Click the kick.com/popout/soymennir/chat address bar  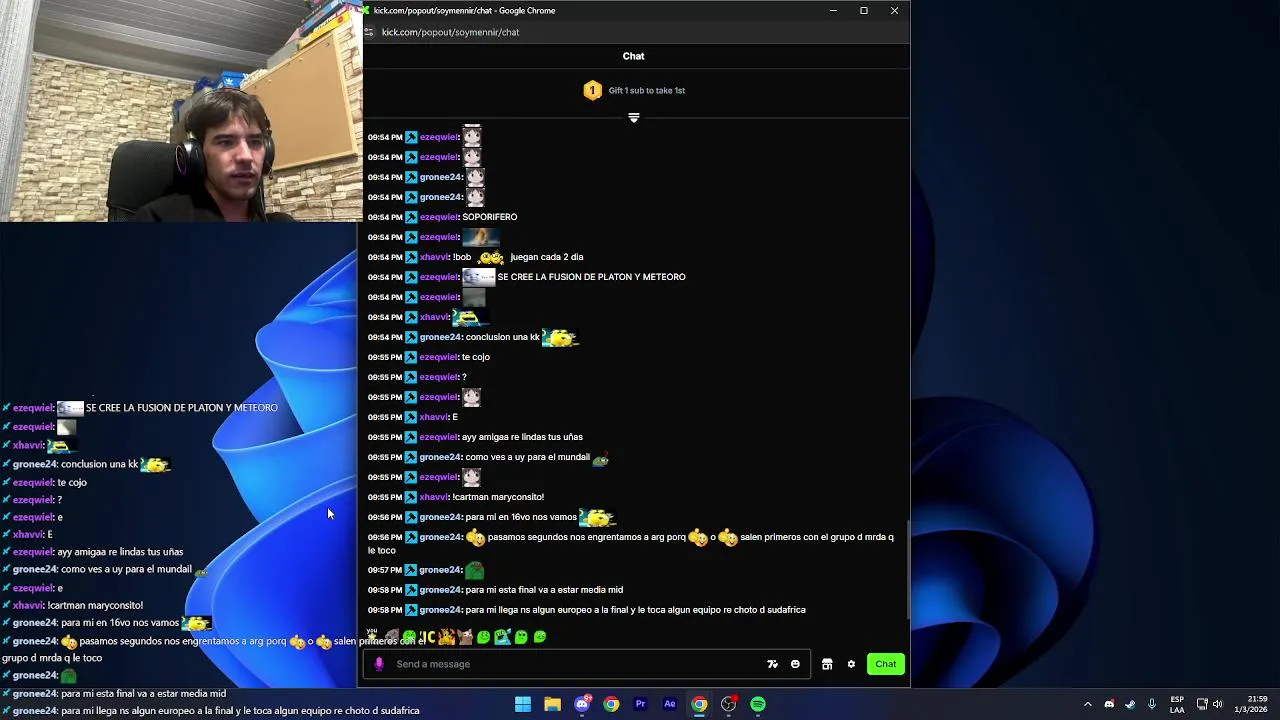[450, 32]
